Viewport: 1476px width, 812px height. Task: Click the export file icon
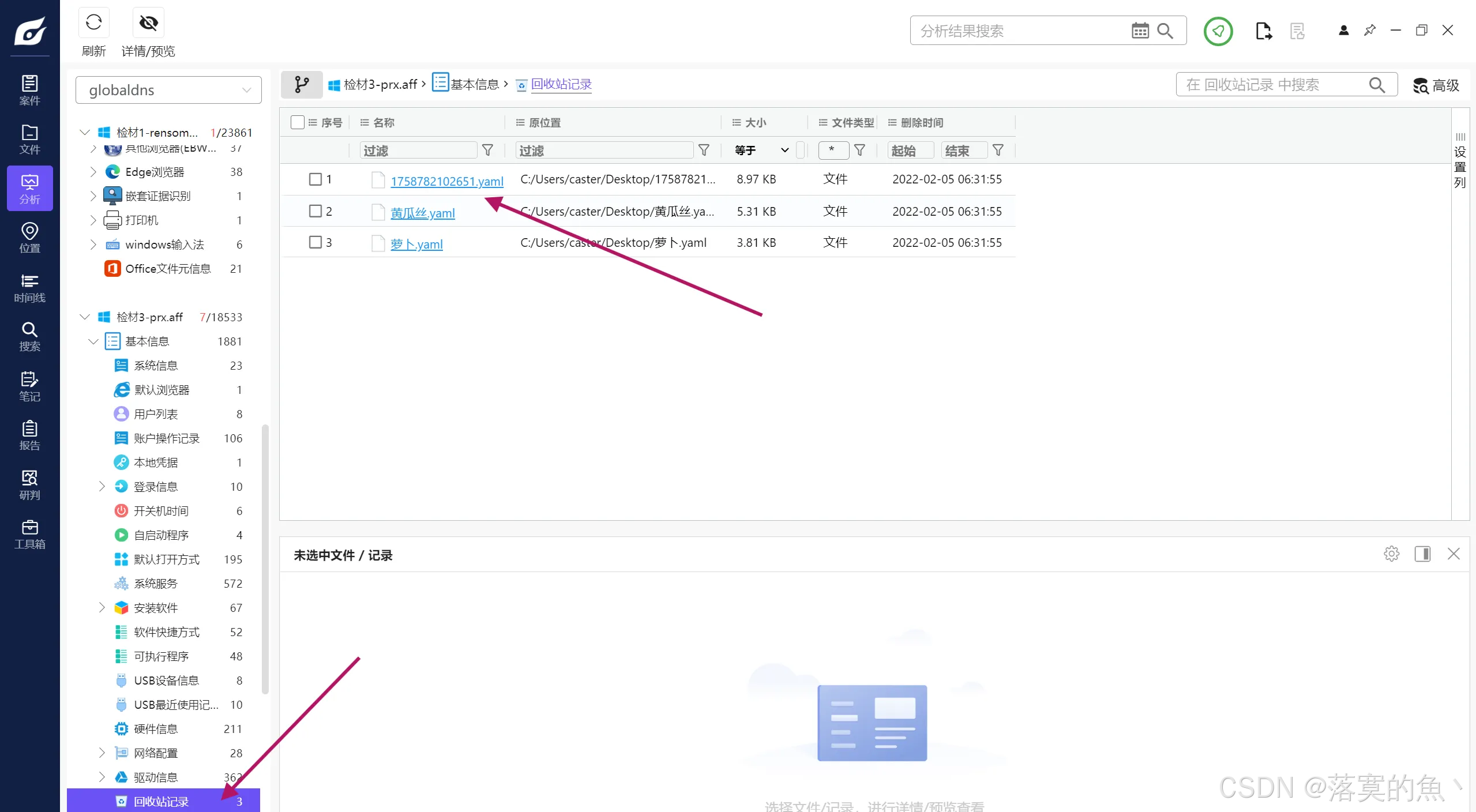coord(1263,31)
